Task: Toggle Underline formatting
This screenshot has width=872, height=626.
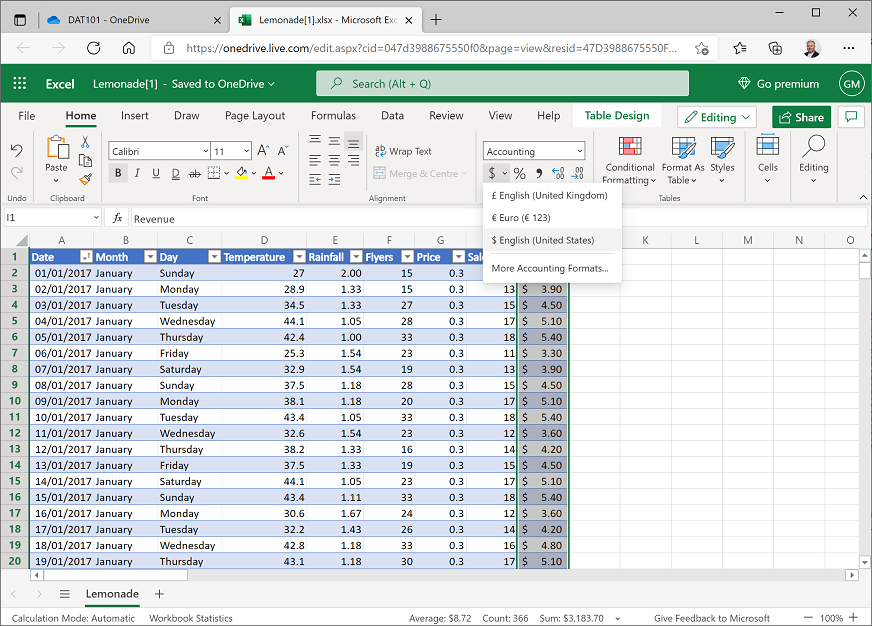Action: tap(156, 173)
